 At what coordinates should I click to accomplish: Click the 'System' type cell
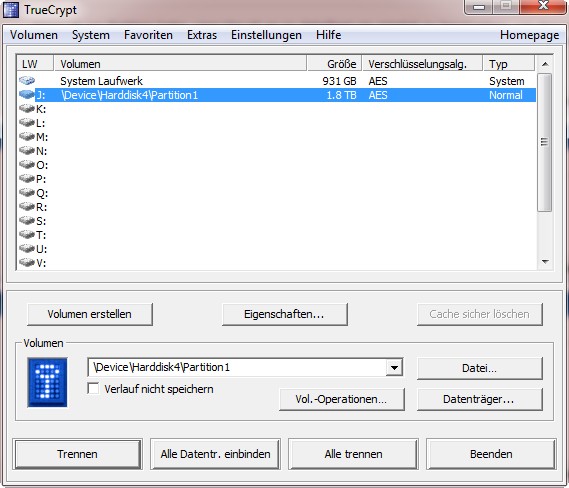[x=507, y=81]
